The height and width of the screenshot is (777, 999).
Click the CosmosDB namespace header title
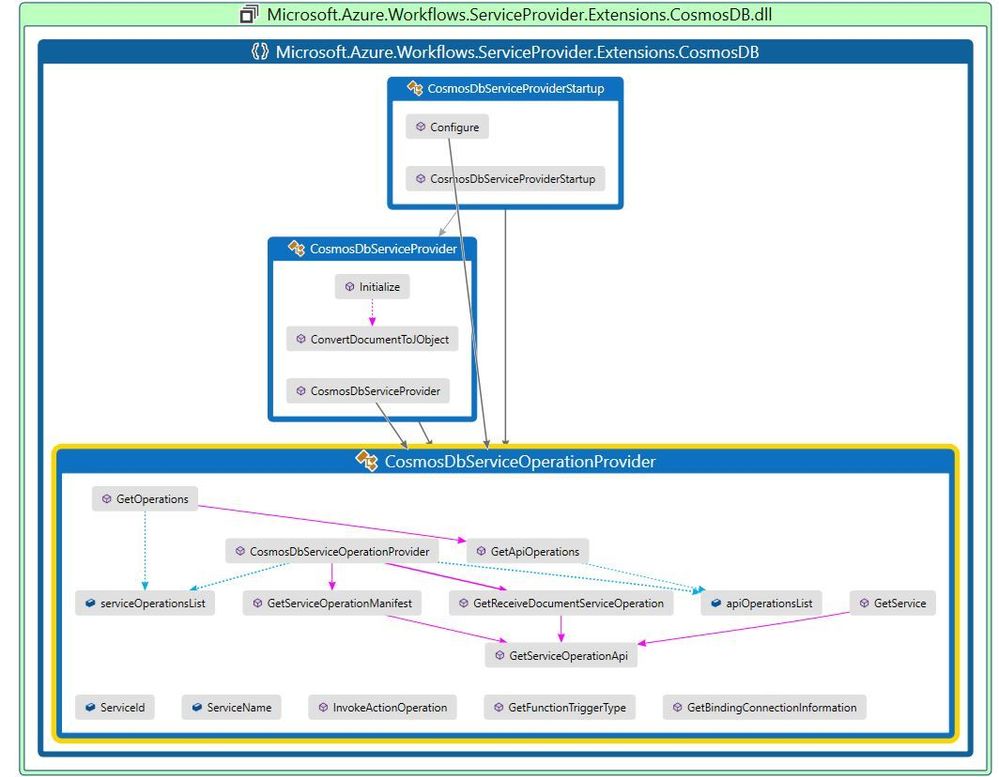[517, 52]
